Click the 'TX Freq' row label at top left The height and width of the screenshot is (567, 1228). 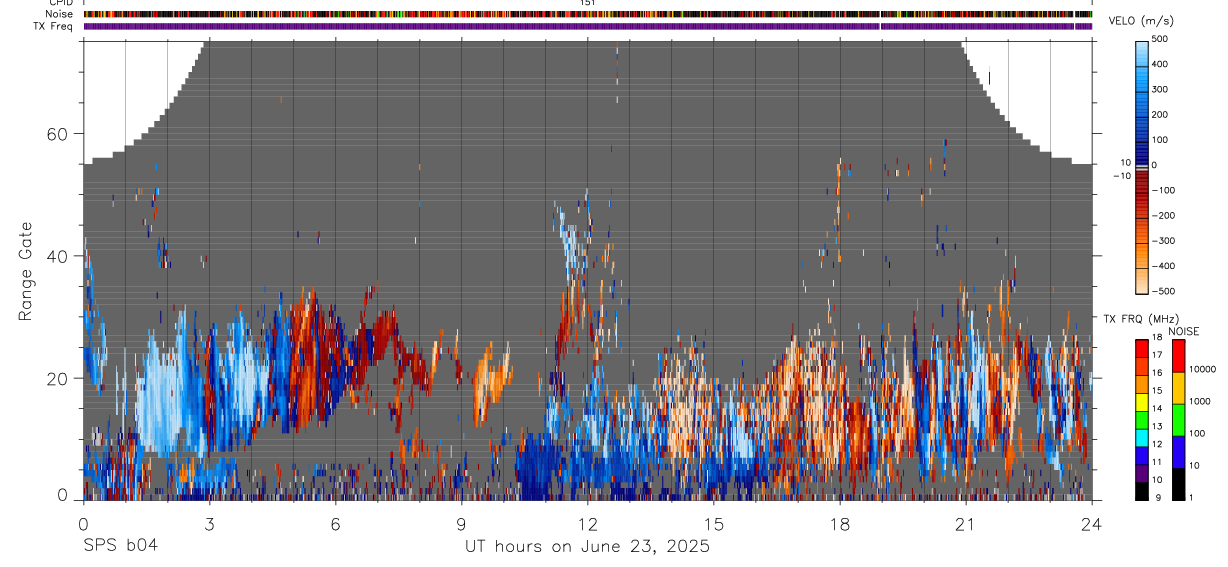(55, 26)
